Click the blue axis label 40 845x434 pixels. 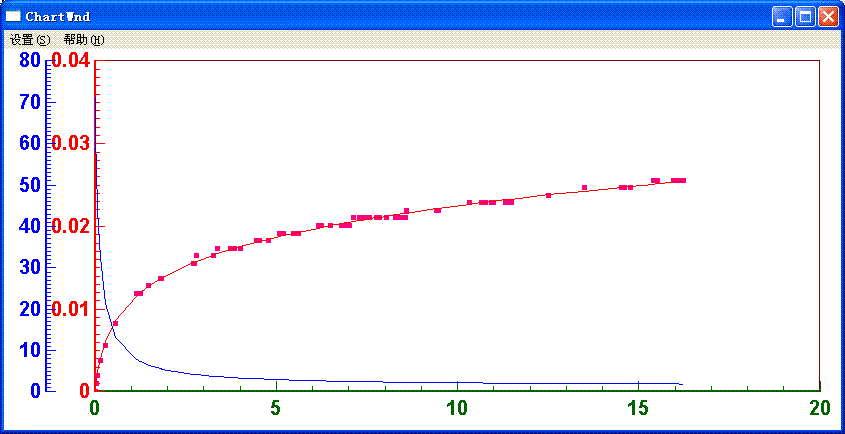30,226
